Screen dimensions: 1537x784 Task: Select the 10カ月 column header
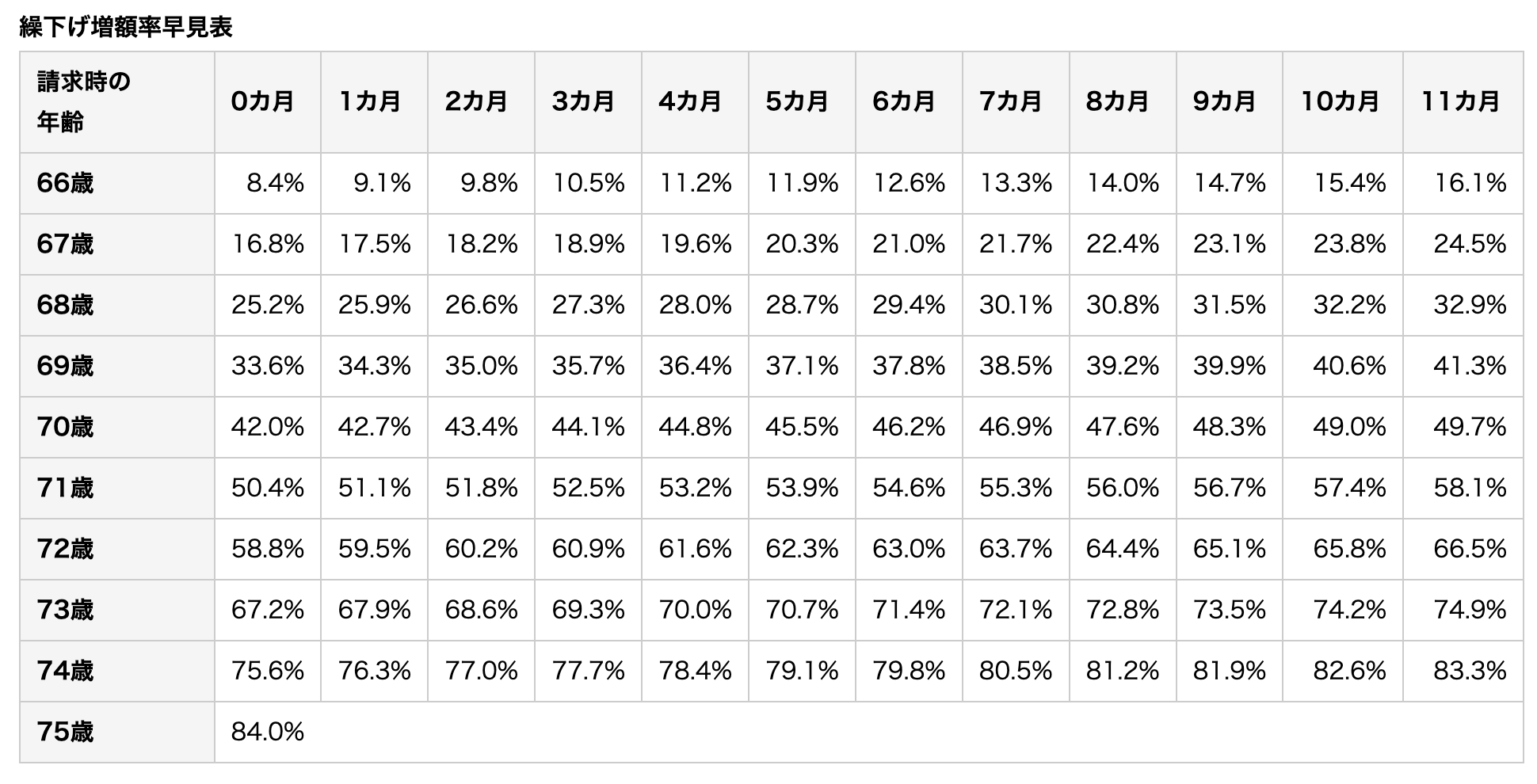coord(1341,101)
